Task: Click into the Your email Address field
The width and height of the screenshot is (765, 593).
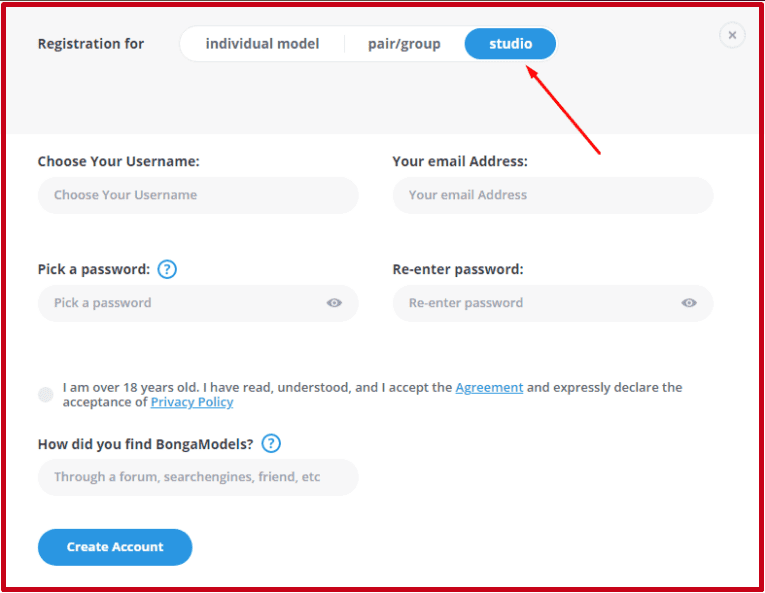Action: tap(553, 195)
